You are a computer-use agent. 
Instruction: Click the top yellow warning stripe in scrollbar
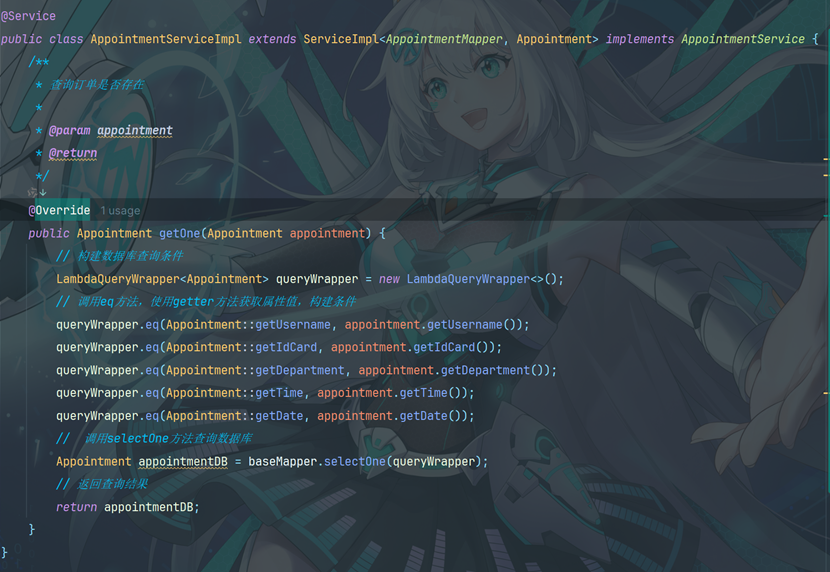[826, 159]
